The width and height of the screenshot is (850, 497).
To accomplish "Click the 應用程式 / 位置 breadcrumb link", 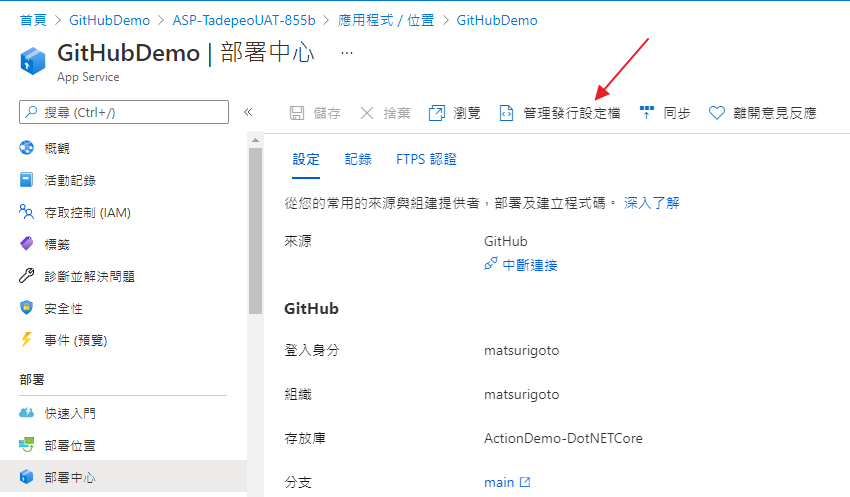I will pyautogui.click(x=386, y=20).
